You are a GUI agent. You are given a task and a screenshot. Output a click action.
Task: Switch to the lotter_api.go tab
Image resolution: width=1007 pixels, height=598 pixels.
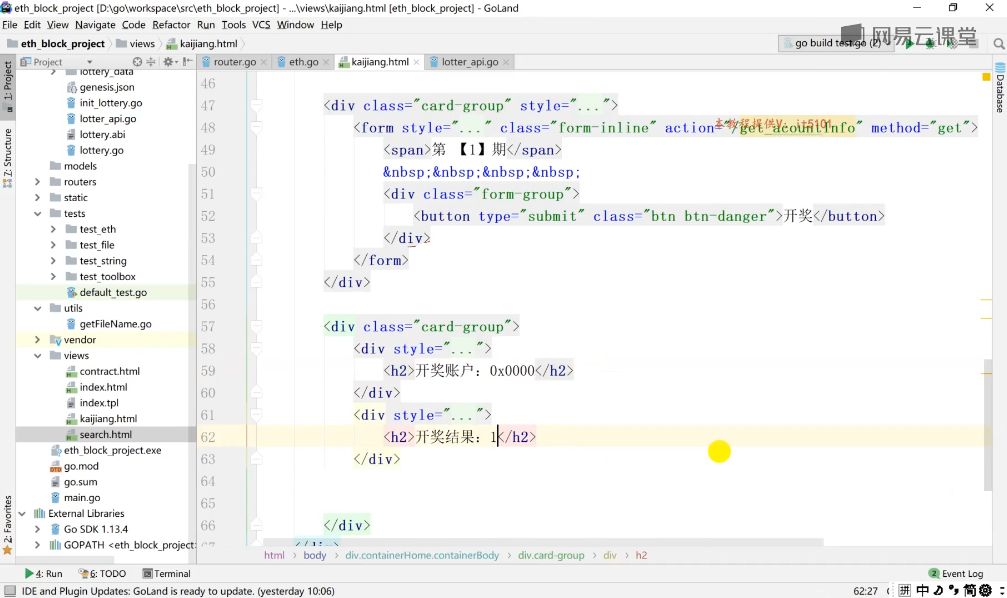click(469, 62)
